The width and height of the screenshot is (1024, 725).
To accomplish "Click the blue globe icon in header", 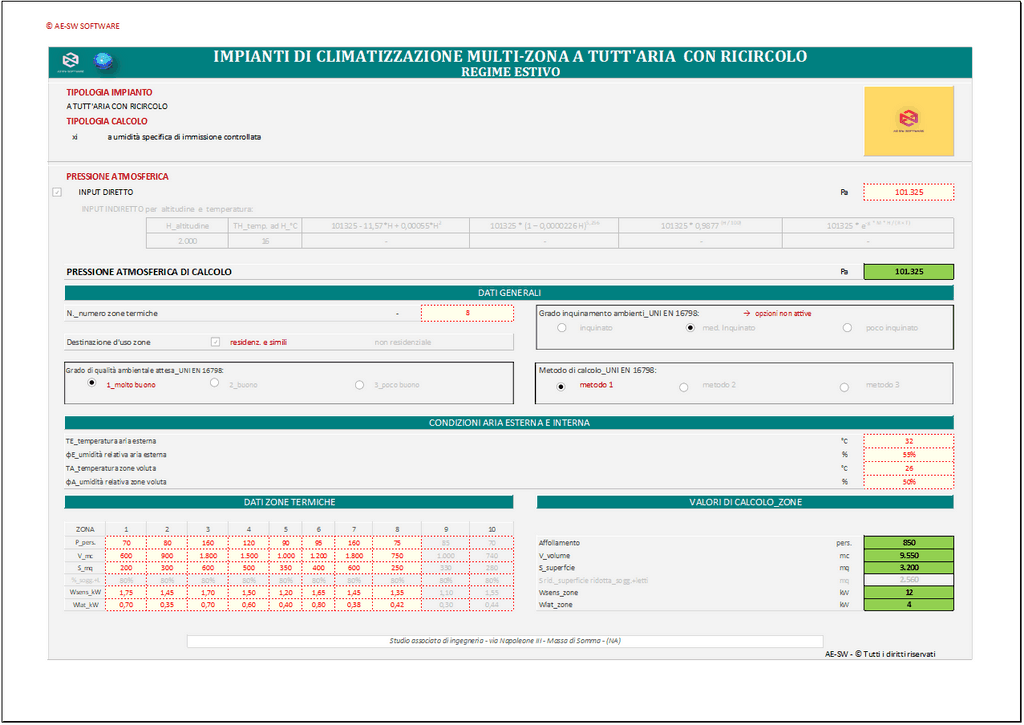I will coord(102,62).
